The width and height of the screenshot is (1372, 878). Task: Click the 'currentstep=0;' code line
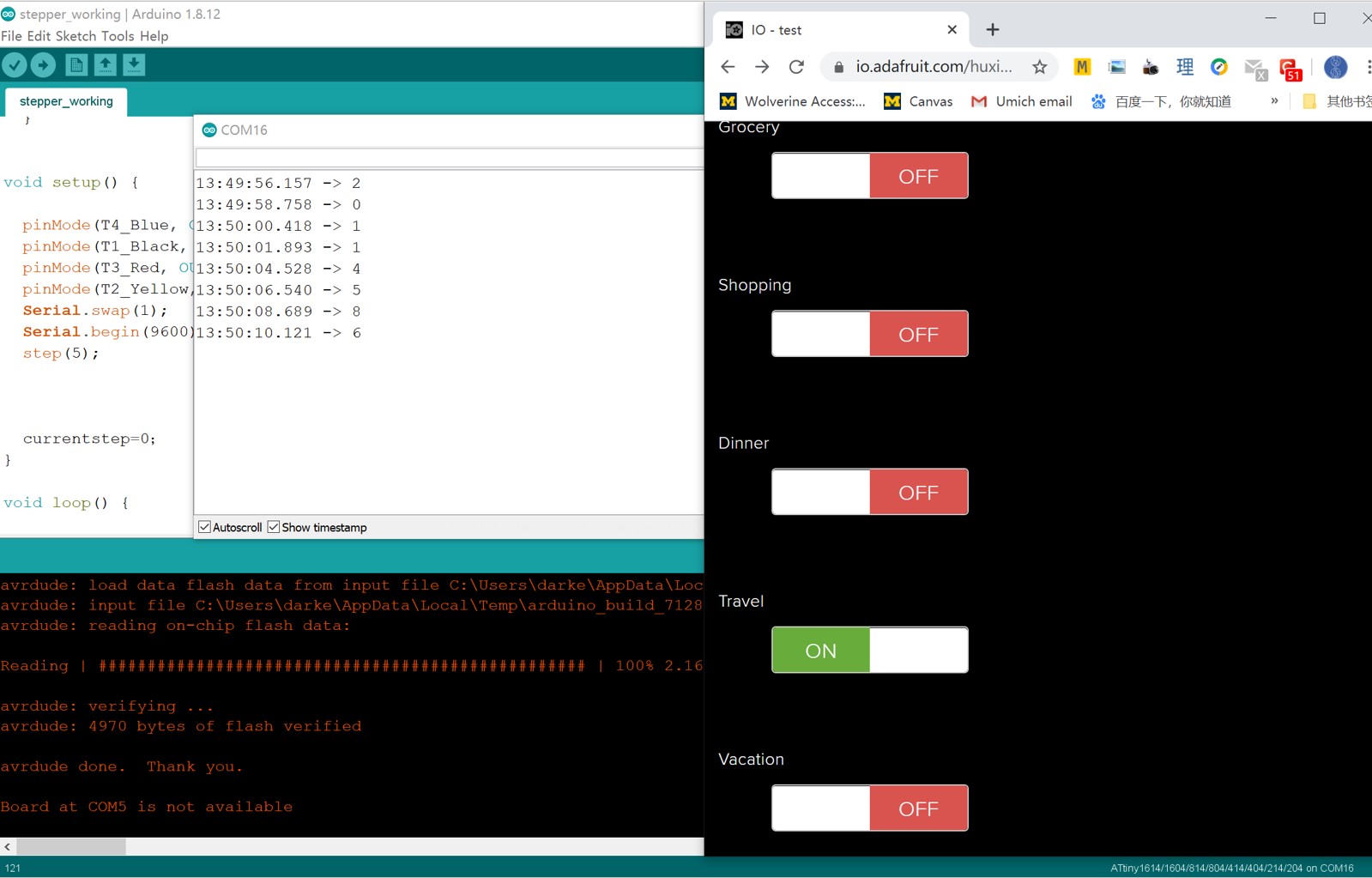89,439
